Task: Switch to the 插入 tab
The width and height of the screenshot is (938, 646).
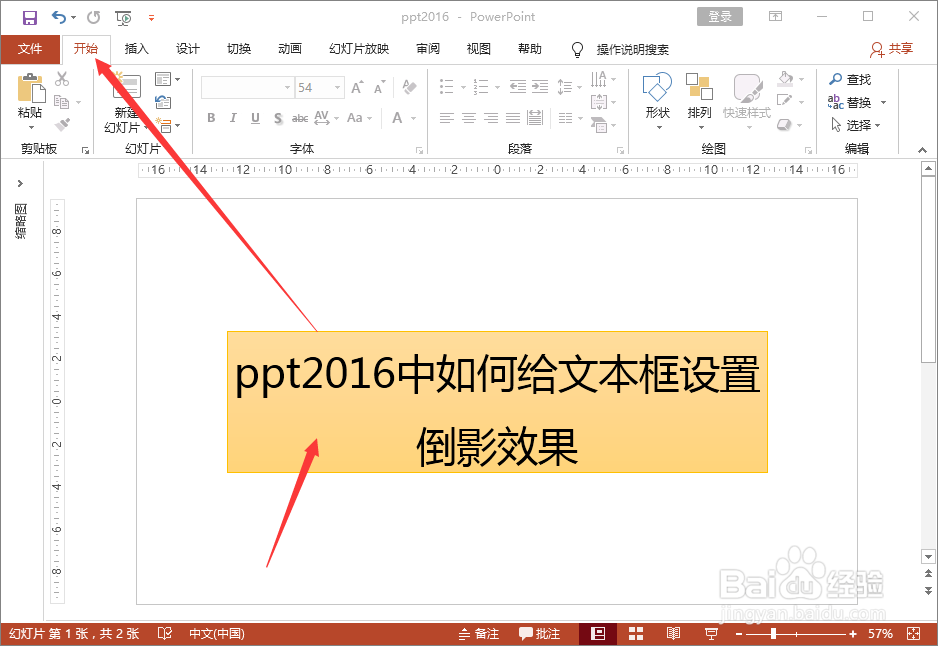Action: pos(136,49)
